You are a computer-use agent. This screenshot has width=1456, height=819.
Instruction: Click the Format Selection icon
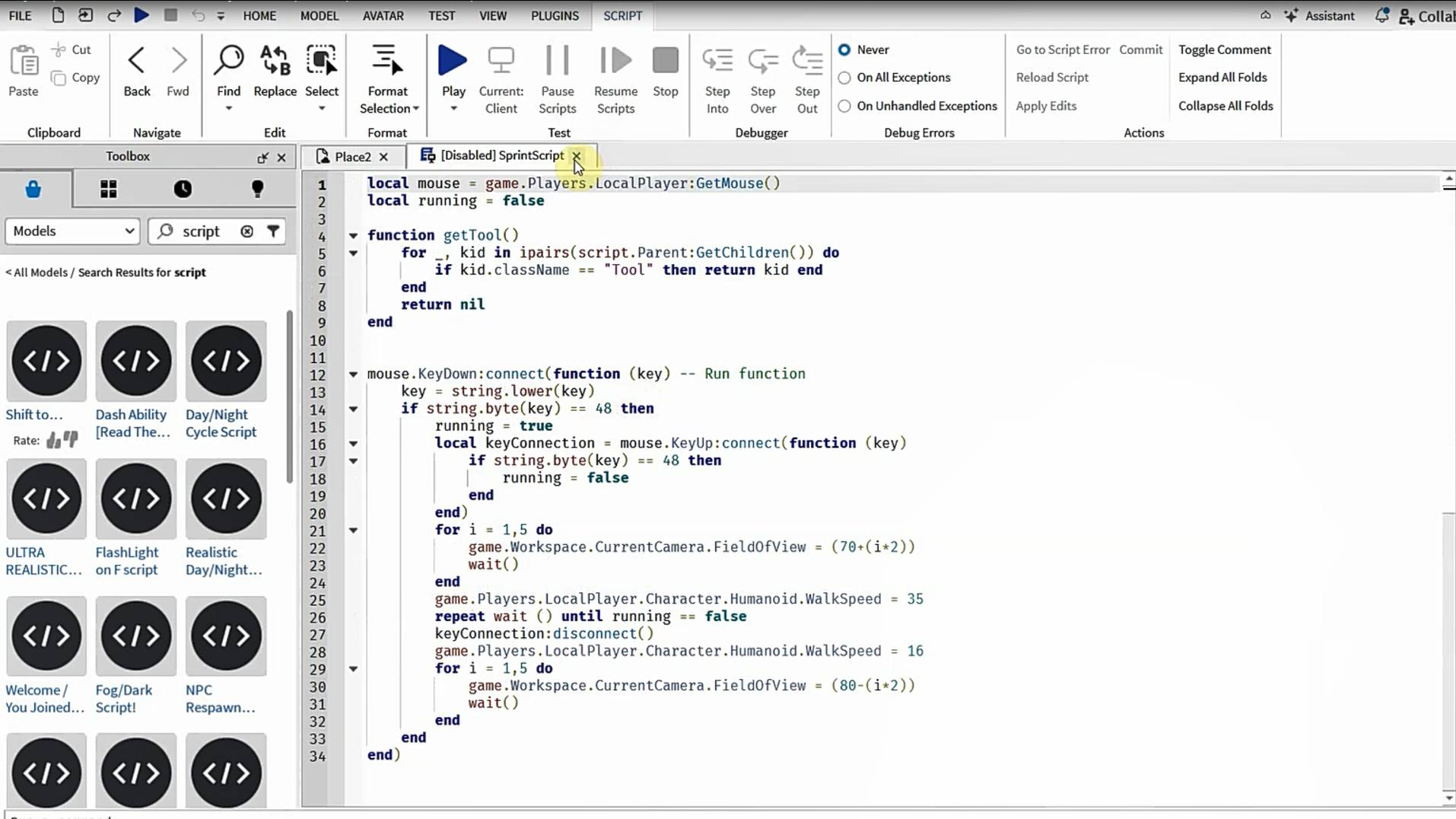pos(387,61)
